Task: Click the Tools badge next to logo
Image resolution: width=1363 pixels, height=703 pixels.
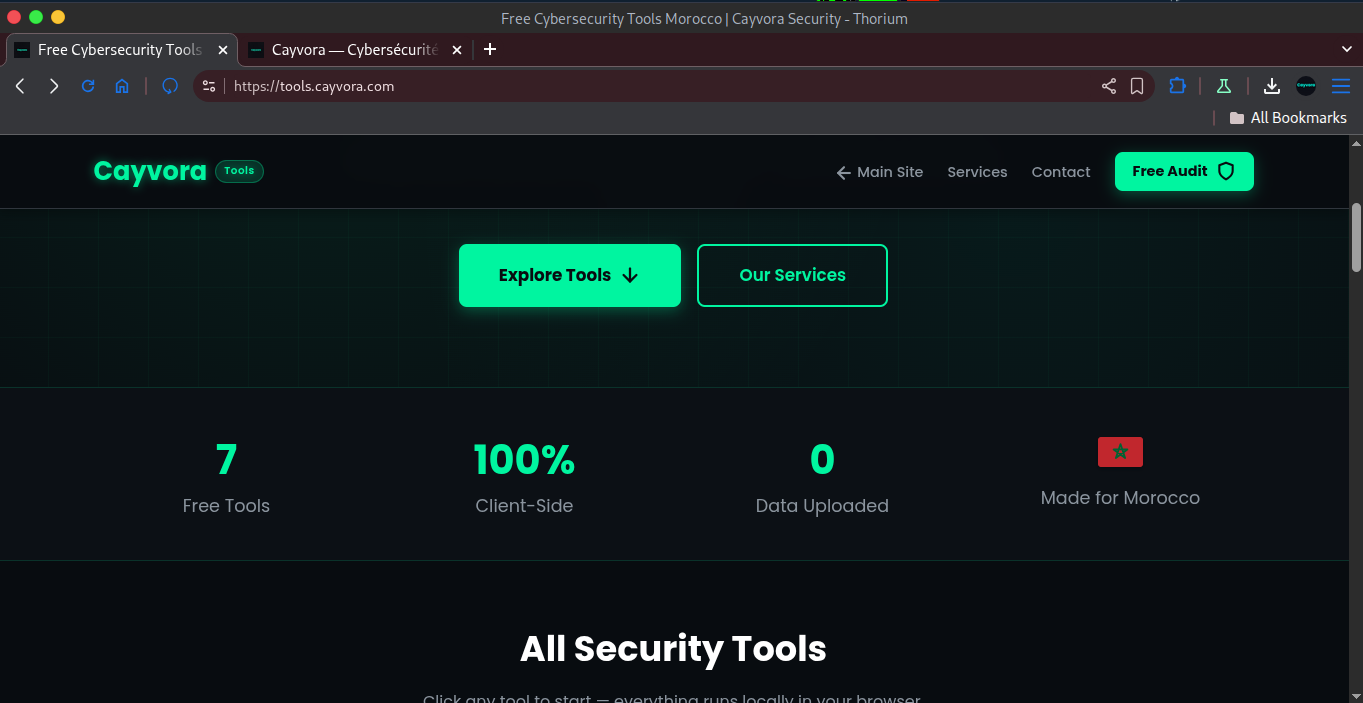Action: coord(239,171)
